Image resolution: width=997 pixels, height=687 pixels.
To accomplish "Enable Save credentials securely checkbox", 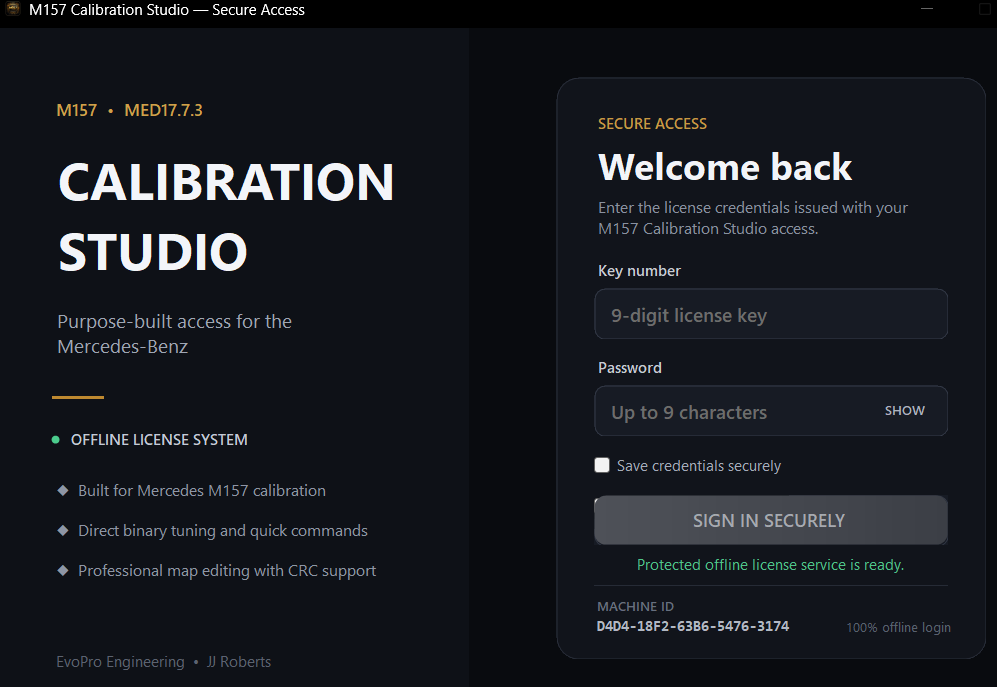I will [602, 465].
